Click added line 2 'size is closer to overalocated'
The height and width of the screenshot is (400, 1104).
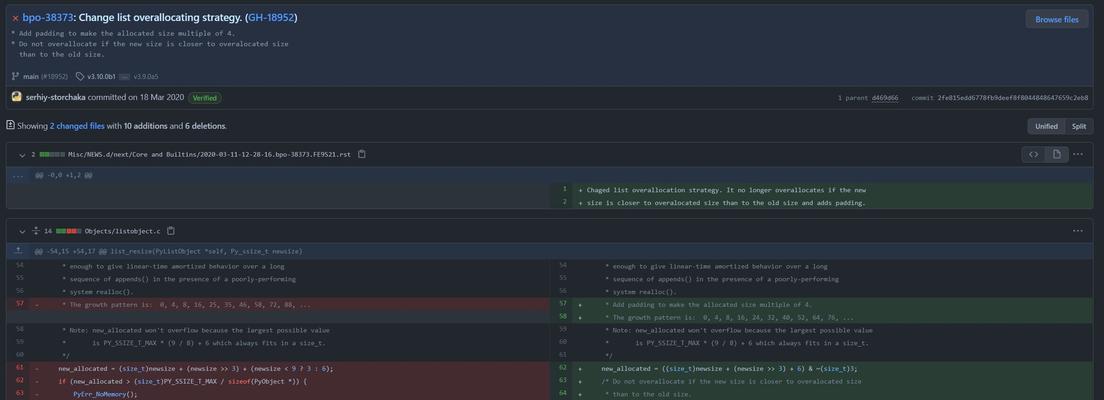(726, 204)
